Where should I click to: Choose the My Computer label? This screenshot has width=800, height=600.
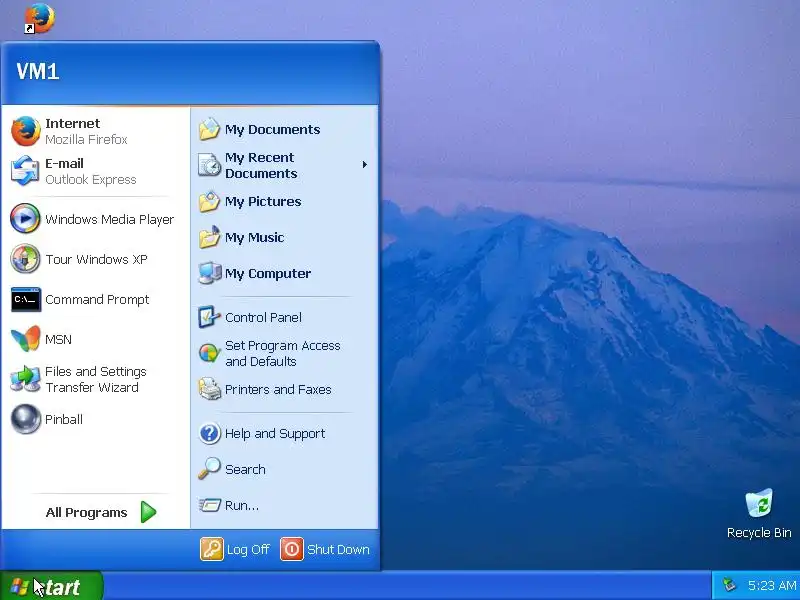point(268,273)
